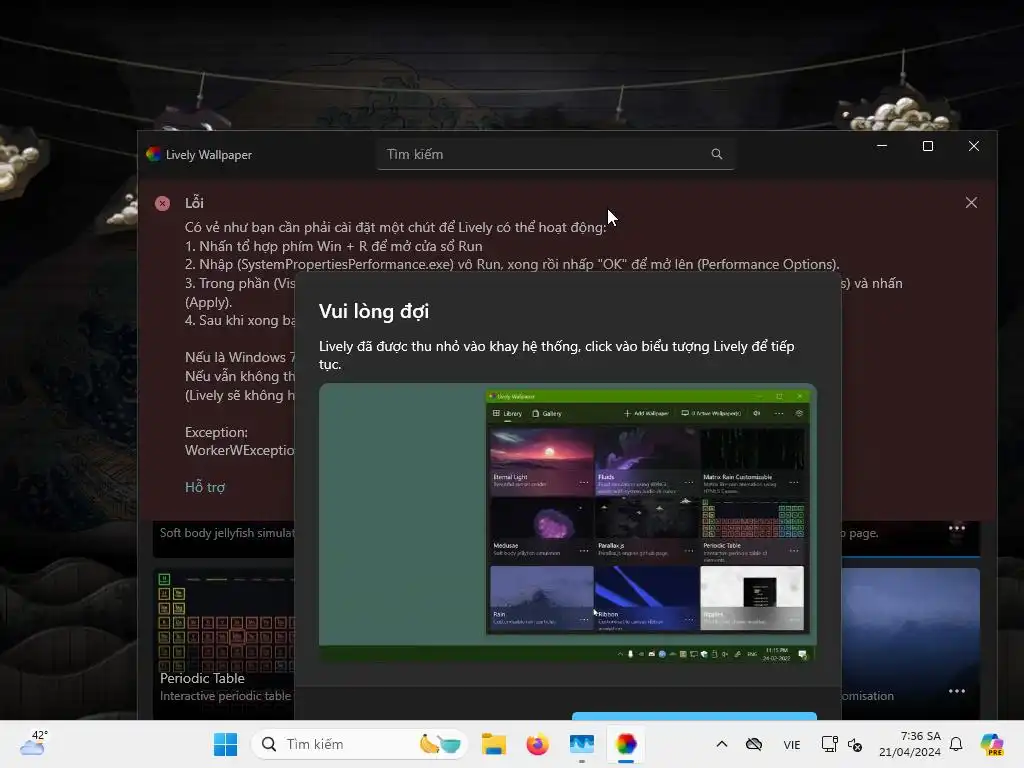Click the tutorial screenshot in Vui lòng đợi dialog
1024x768 pixels.
tap(568, 523)
